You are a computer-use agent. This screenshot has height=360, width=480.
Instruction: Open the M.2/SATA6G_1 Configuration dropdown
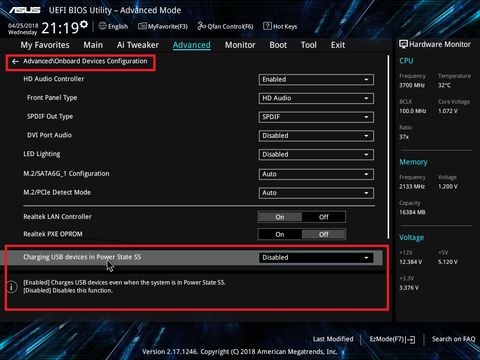[316, 174]
